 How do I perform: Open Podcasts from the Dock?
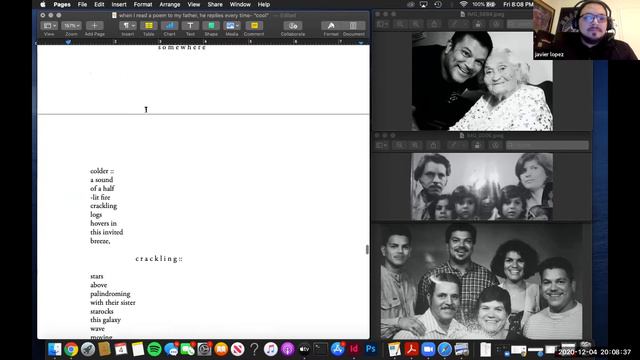point(287,349)
